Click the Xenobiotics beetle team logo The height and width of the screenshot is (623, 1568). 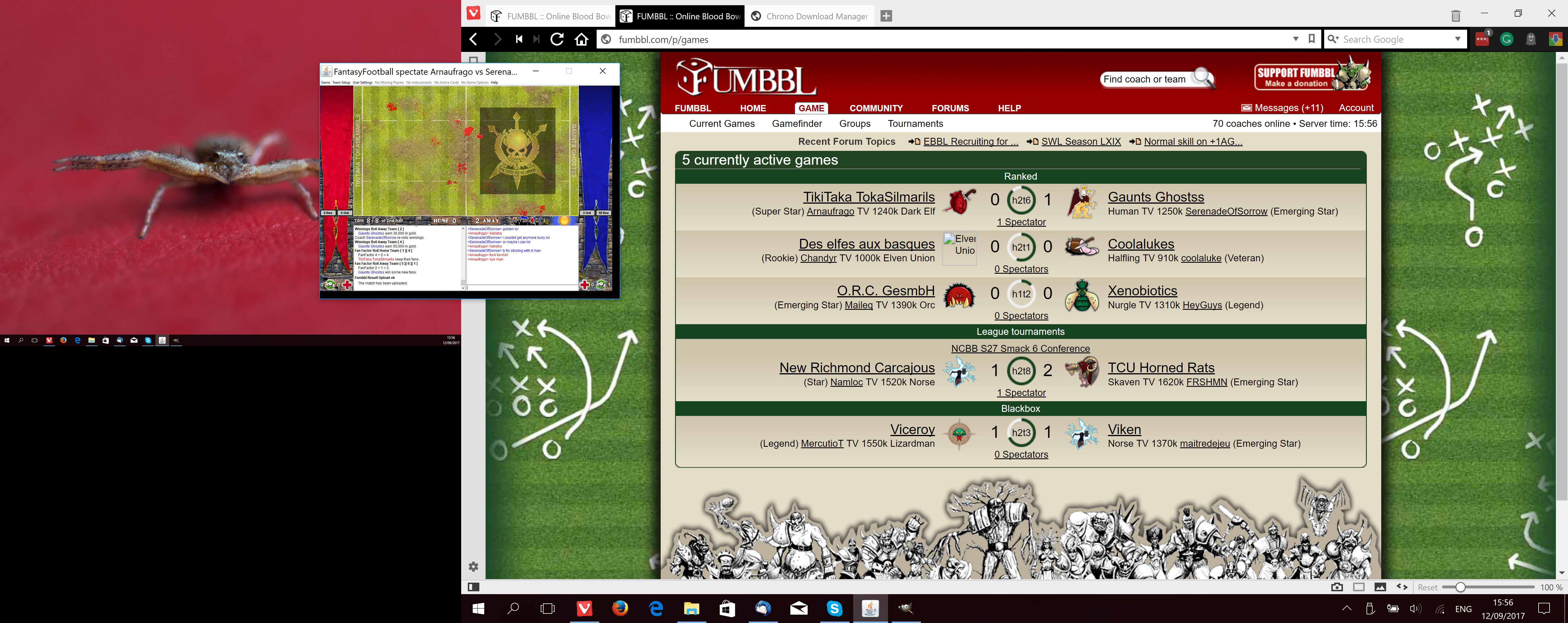pos(1082,296)
